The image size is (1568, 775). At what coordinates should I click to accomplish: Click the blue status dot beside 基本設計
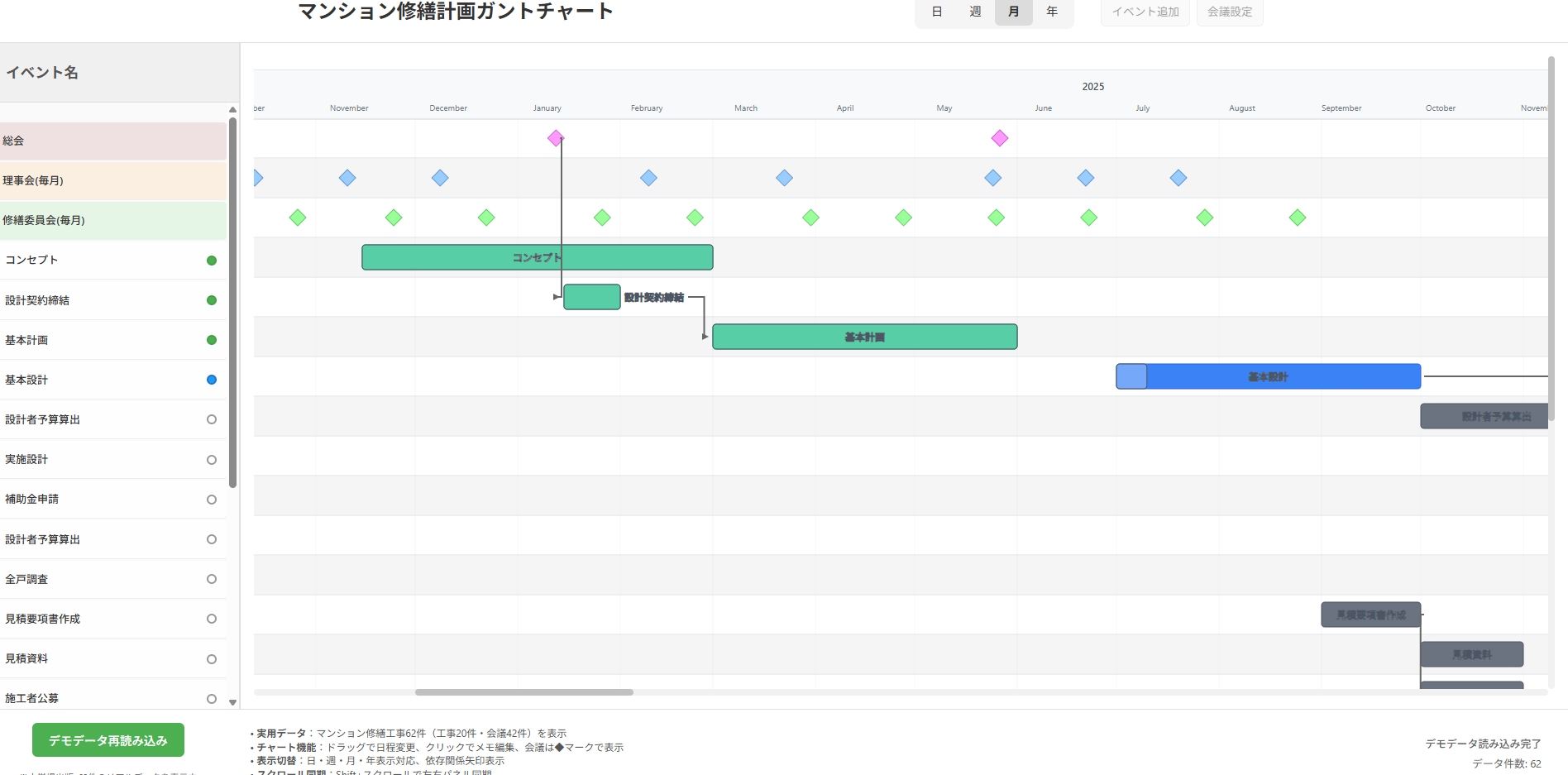click(212, 380)
